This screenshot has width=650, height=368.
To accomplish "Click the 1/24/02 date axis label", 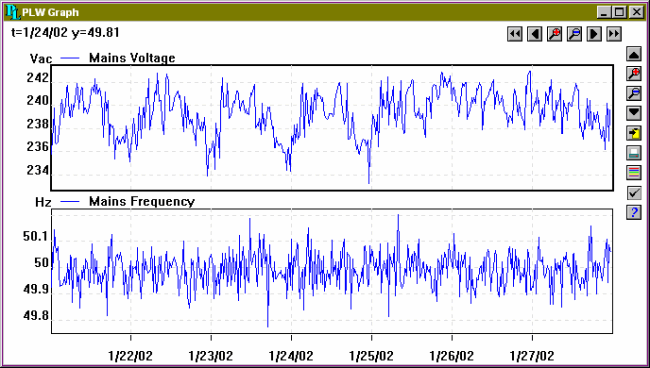I will 291,356.
